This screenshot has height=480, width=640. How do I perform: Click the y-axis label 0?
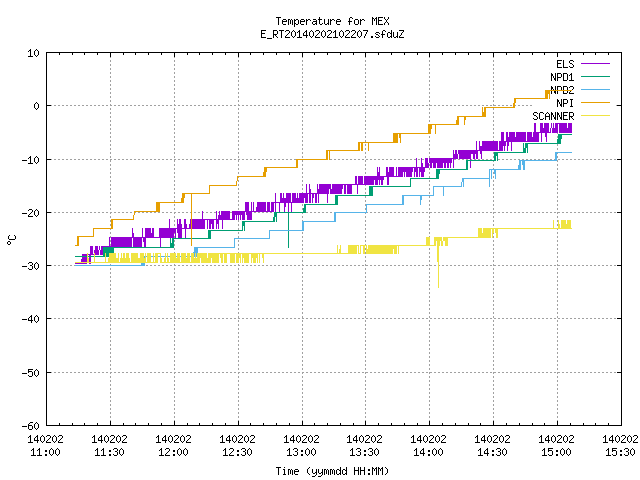[37, 106]
